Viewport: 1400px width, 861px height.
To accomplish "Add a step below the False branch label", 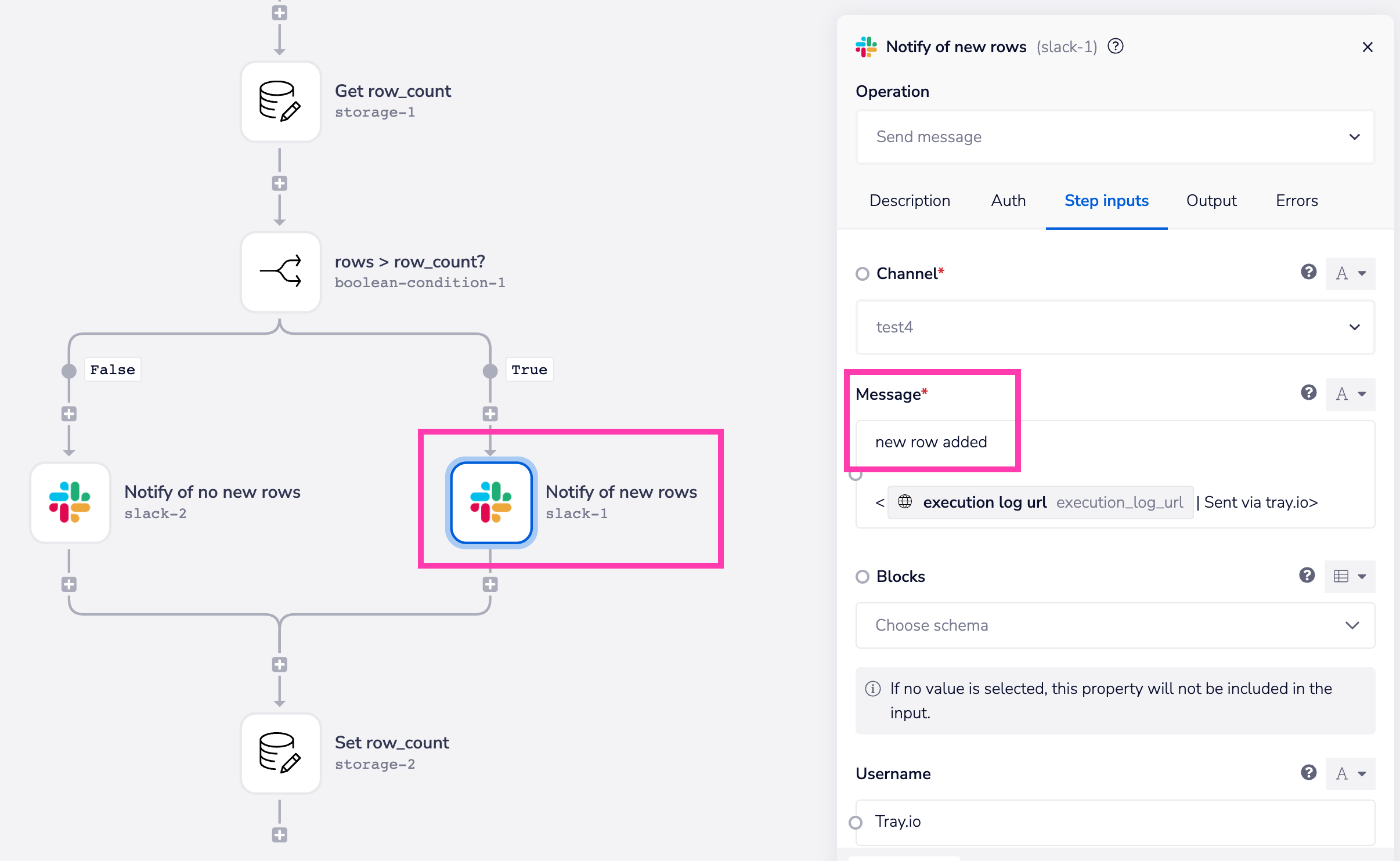I will (x=69, y=414).
